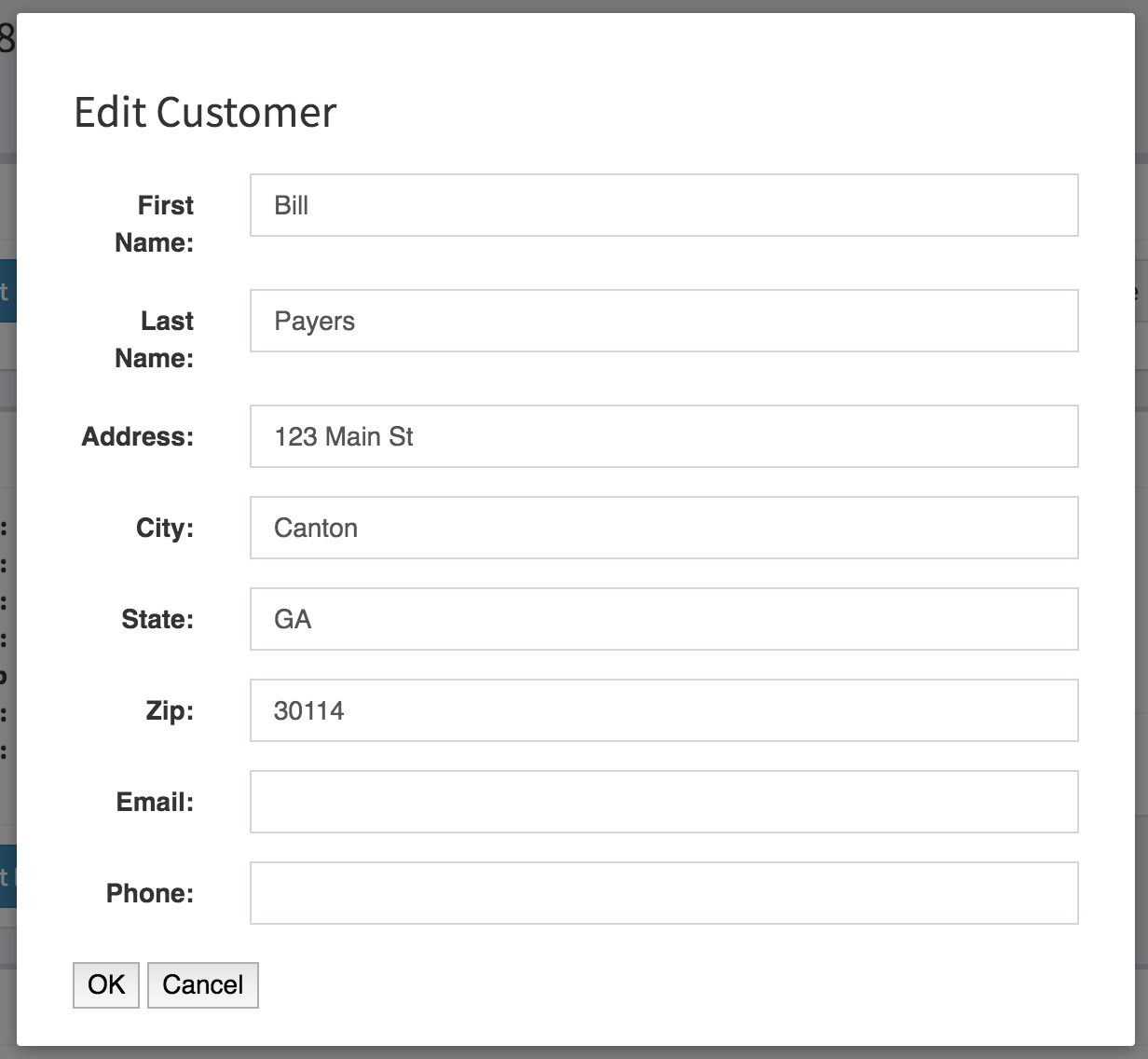Select the Address field containing 123 Main St
The height and width of the screenshot is (1059, 1148).
click(x=663, y=436)
